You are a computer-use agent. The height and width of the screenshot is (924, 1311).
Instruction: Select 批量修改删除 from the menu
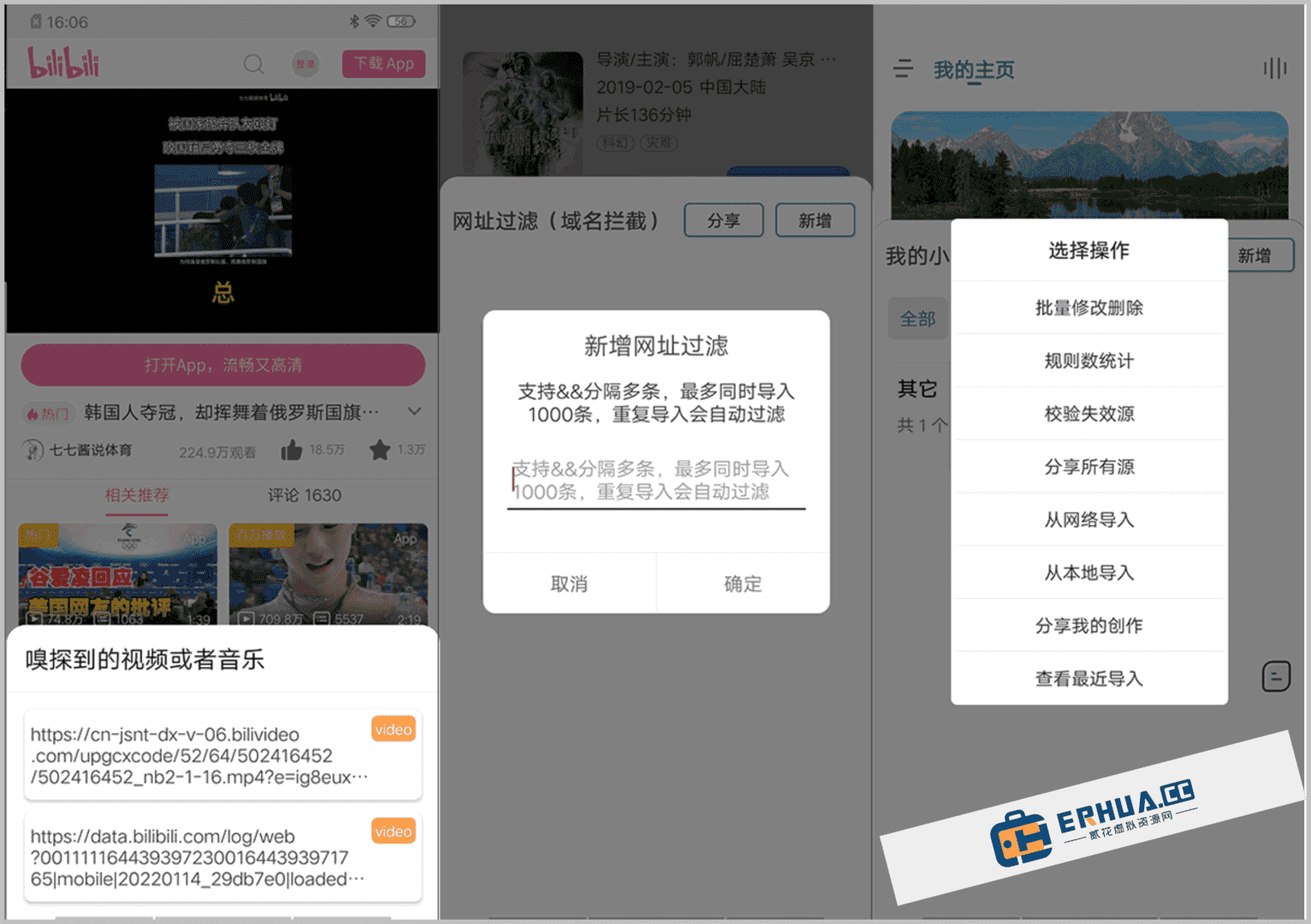coord(1089,308)
